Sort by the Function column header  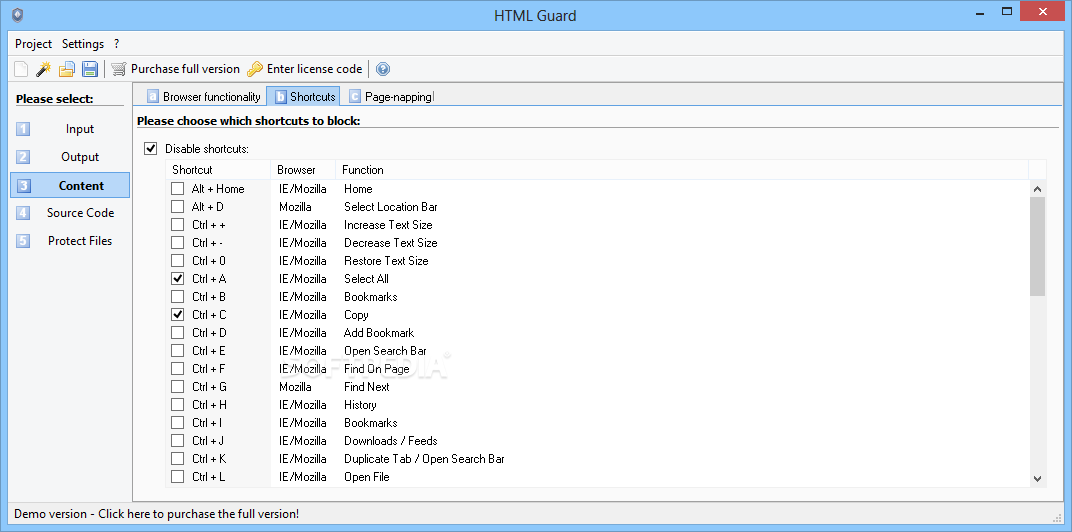682,170
